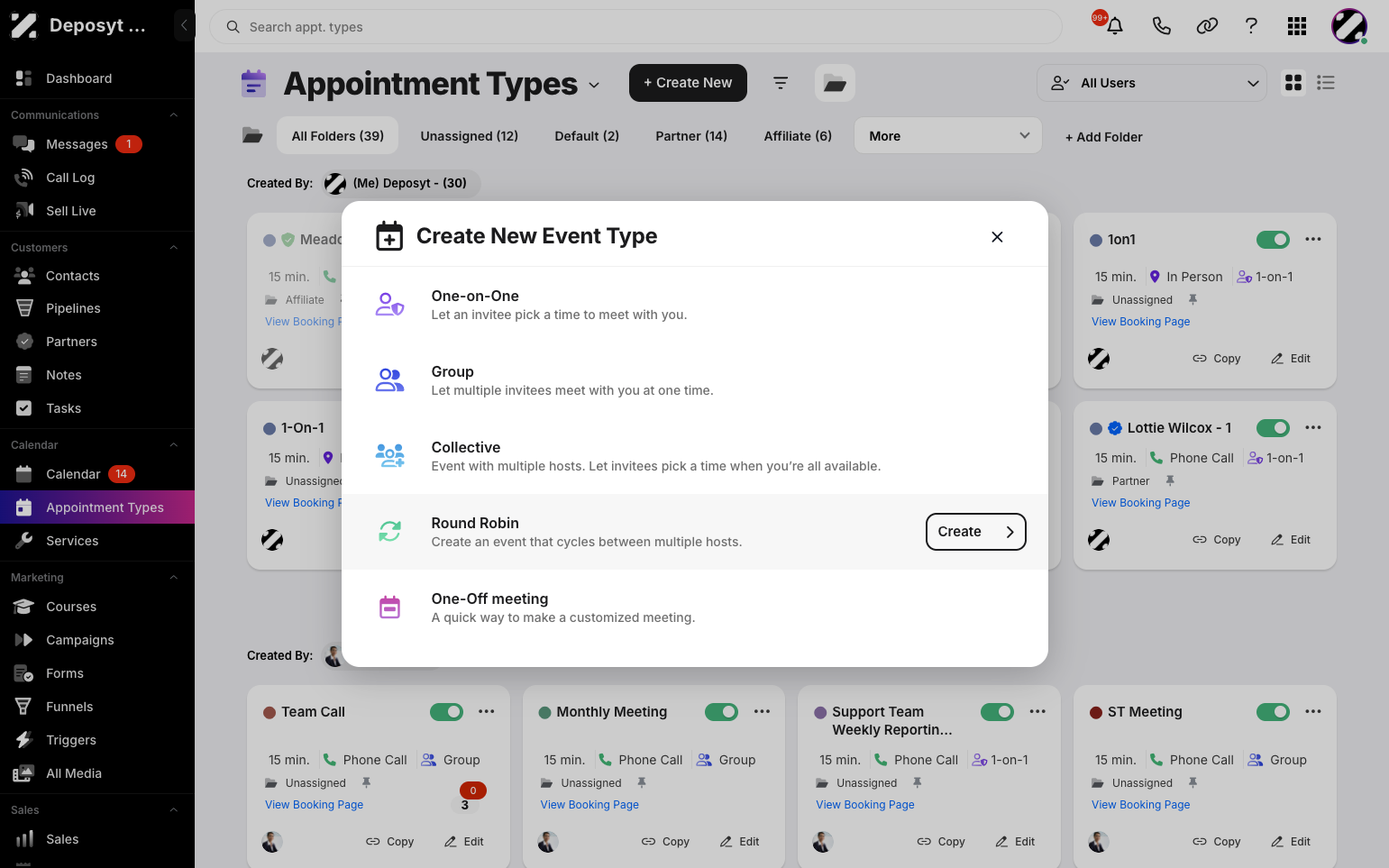The height and width of the screenshot is (868, 1389).
Task: Toggle the 1on1 appointment switch
Action: tap(1273, 240)
